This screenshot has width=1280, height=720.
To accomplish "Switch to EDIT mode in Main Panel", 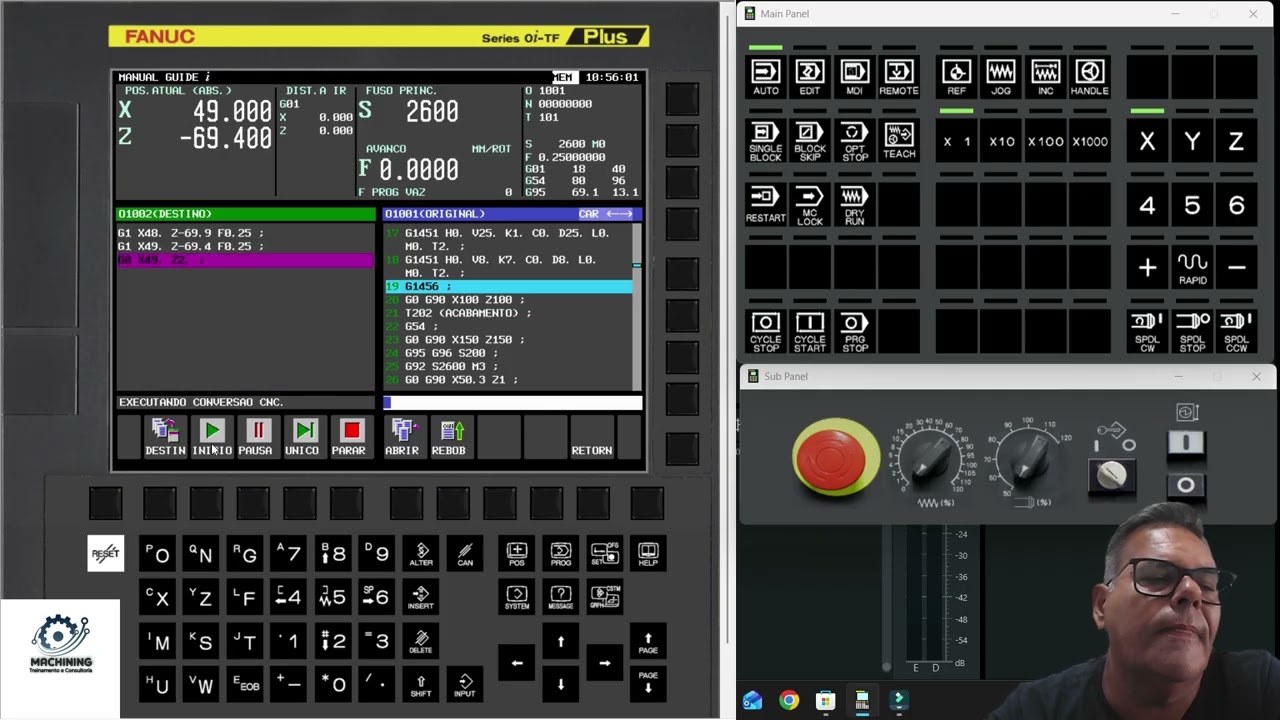I will pos(810,77).
